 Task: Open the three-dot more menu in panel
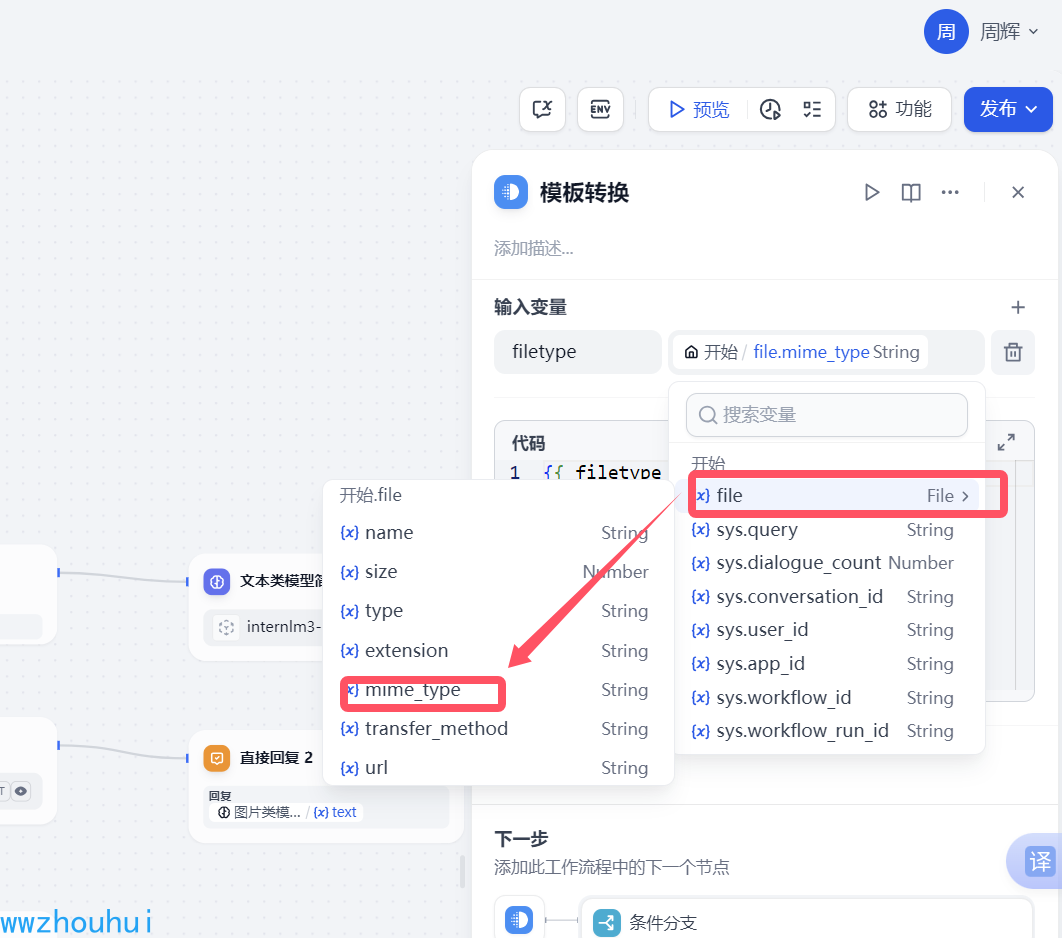click(x=950, y=192)
